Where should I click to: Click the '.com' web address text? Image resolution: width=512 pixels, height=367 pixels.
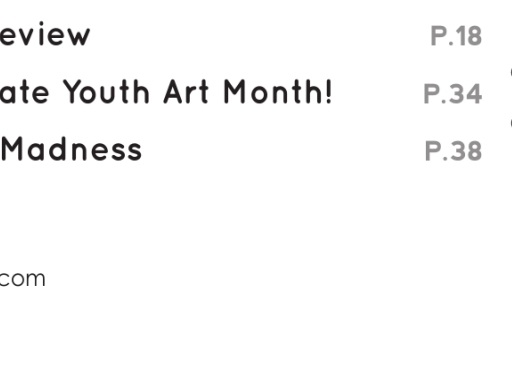click(x=22, y=279)
